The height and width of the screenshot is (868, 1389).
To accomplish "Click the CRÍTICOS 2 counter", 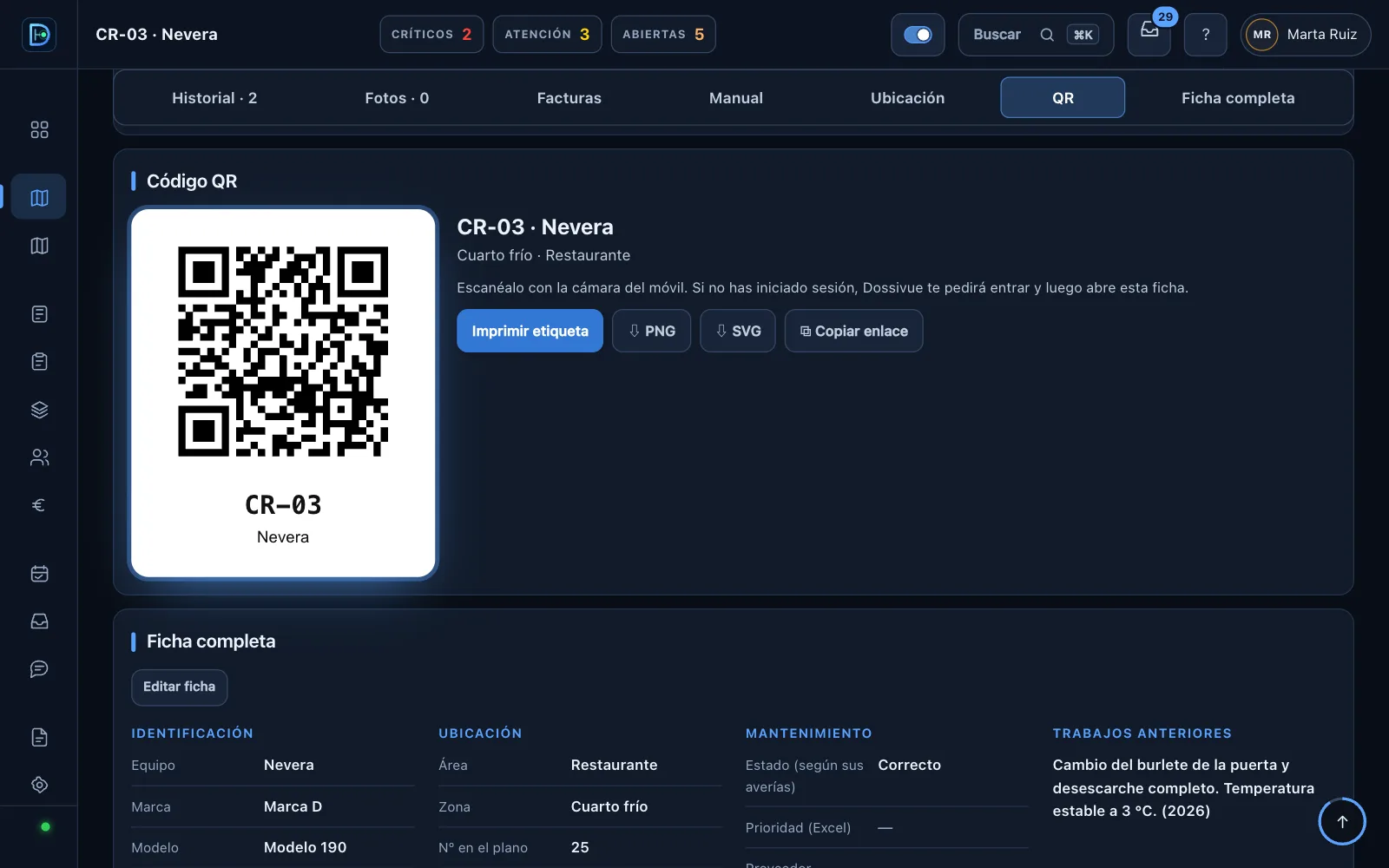I will (x=431, y=35).
